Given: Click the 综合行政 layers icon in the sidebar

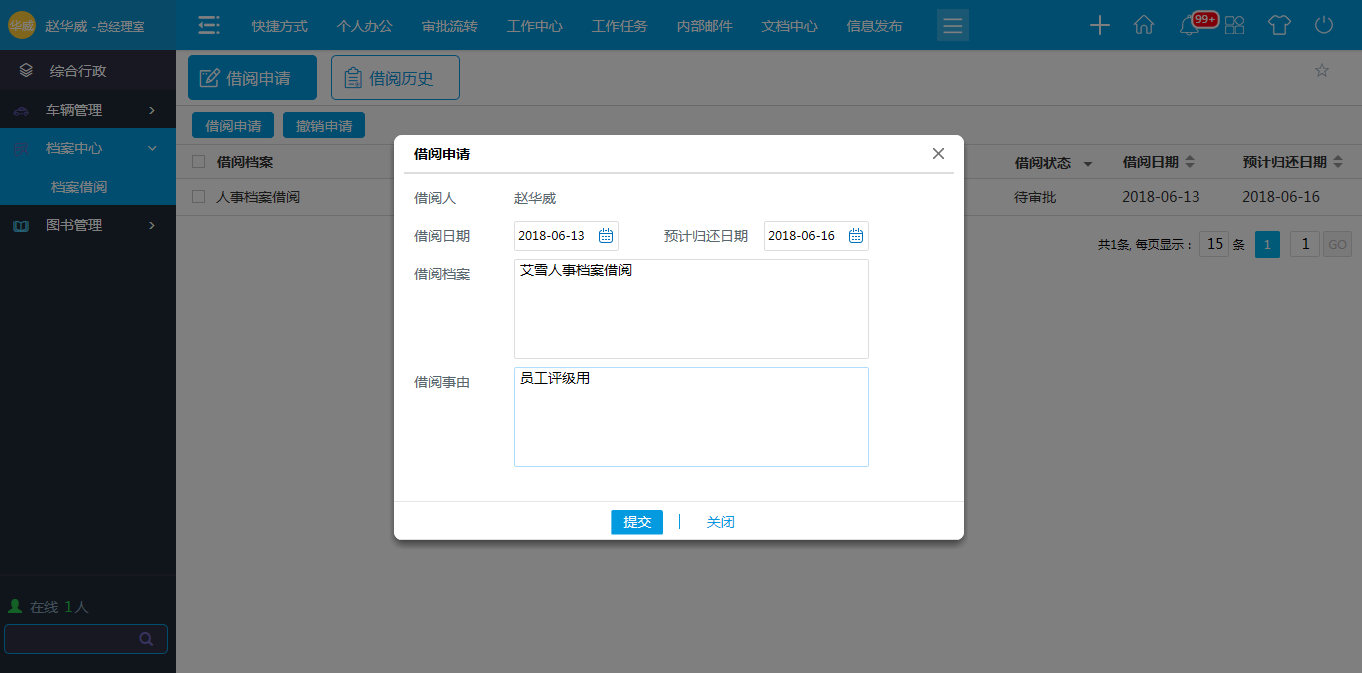Looking at the screenshot, I should click(x=26, y=71).
